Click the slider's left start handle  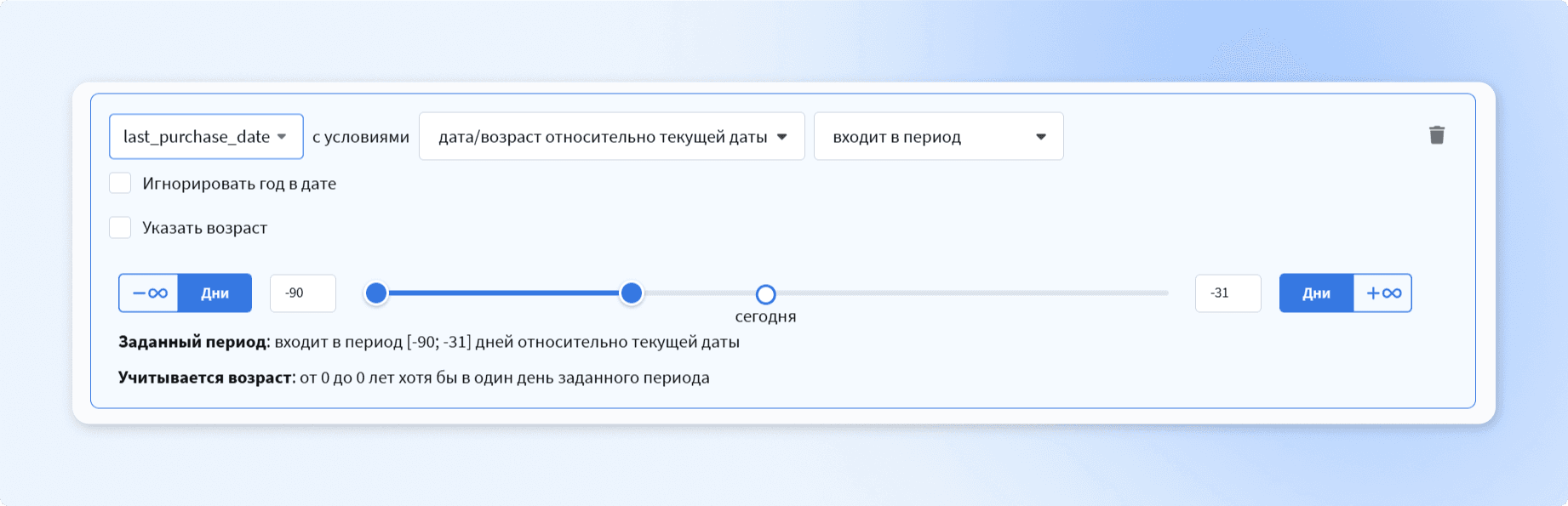point(375,293)
